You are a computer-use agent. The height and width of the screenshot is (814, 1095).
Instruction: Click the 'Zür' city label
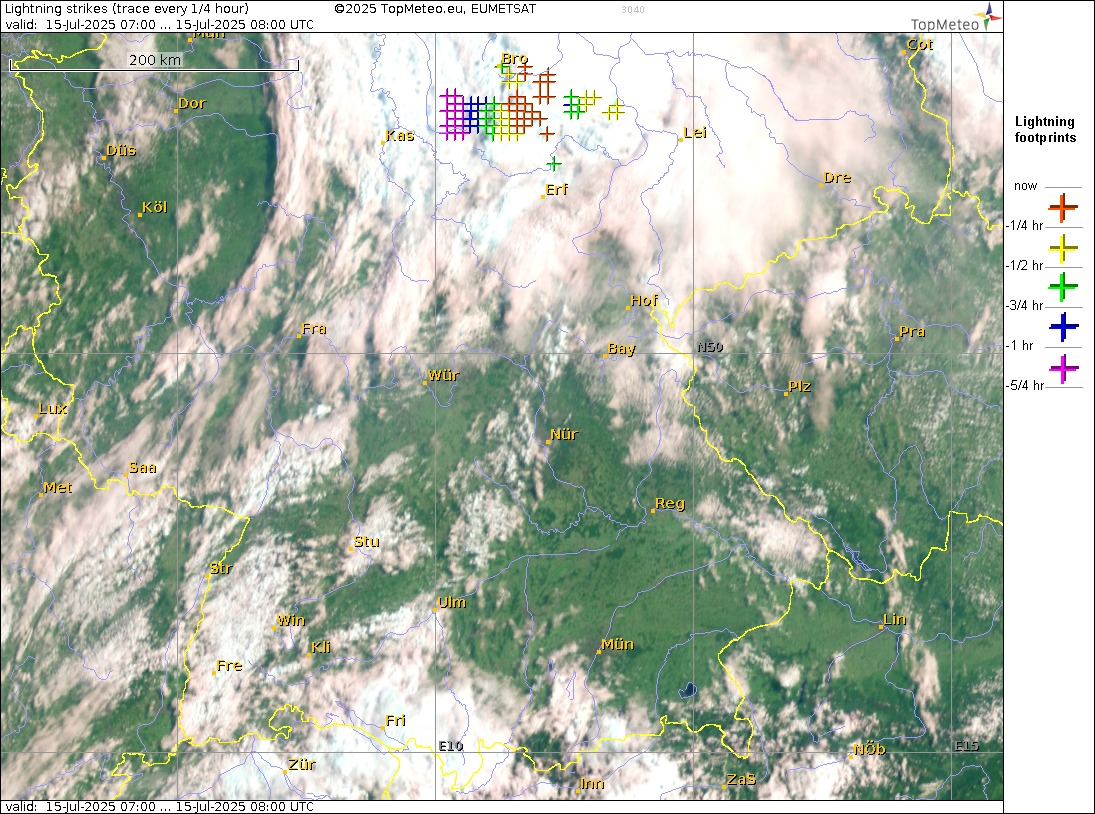click(302, 764)
